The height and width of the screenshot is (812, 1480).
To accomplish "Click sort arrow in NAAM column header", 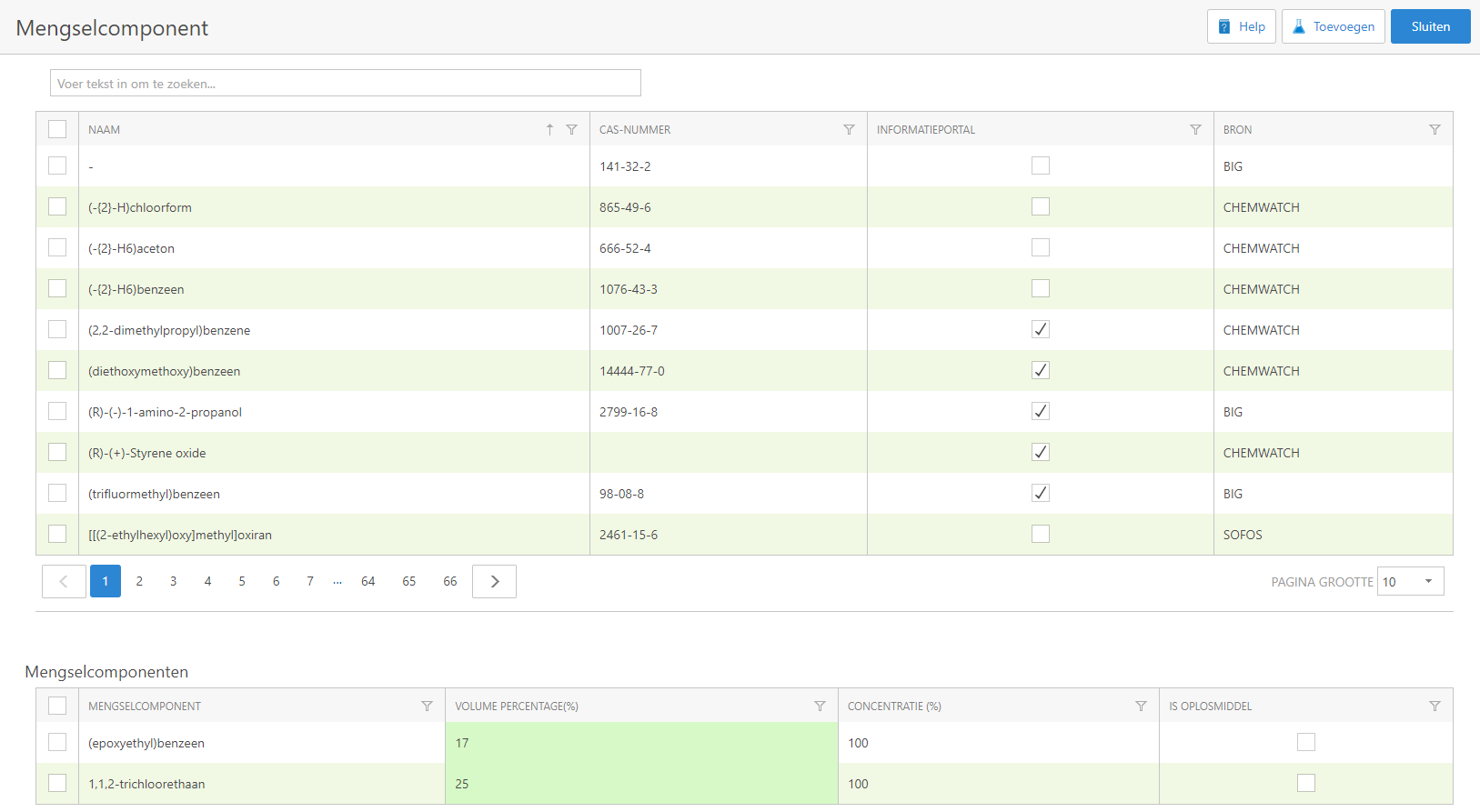I will click(549, 130).
